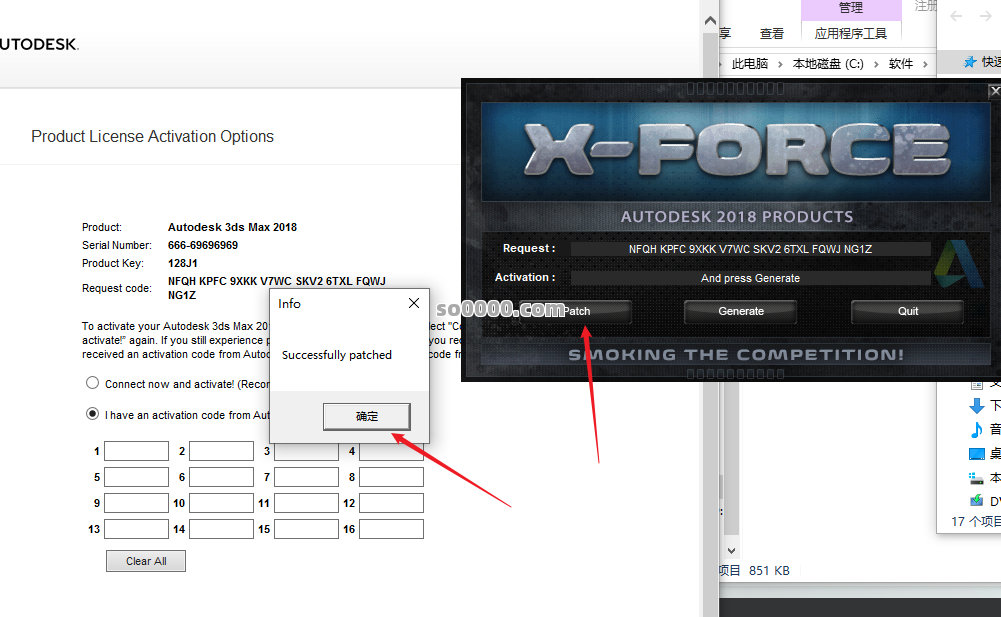Click the Music note folder icon
The width and height of the screenshot is (1001, 617).
(x=977, y=430)
